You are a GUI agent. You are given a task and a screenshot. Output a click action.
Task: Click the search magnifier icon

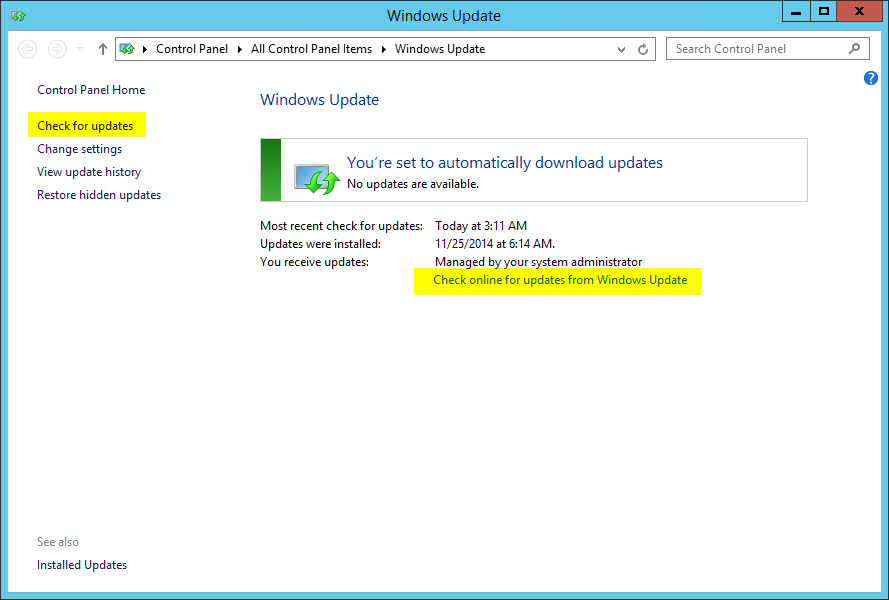pos(854,49)
